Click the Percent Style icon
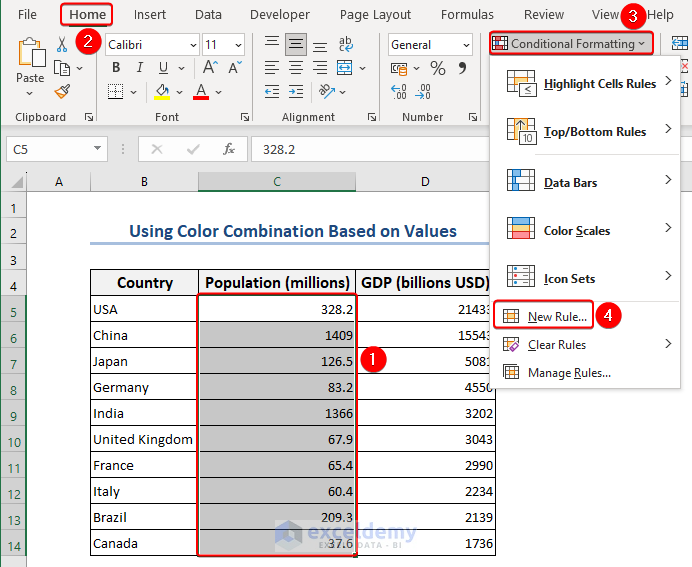This screenshot has height=567, width=692. (437, 68)
